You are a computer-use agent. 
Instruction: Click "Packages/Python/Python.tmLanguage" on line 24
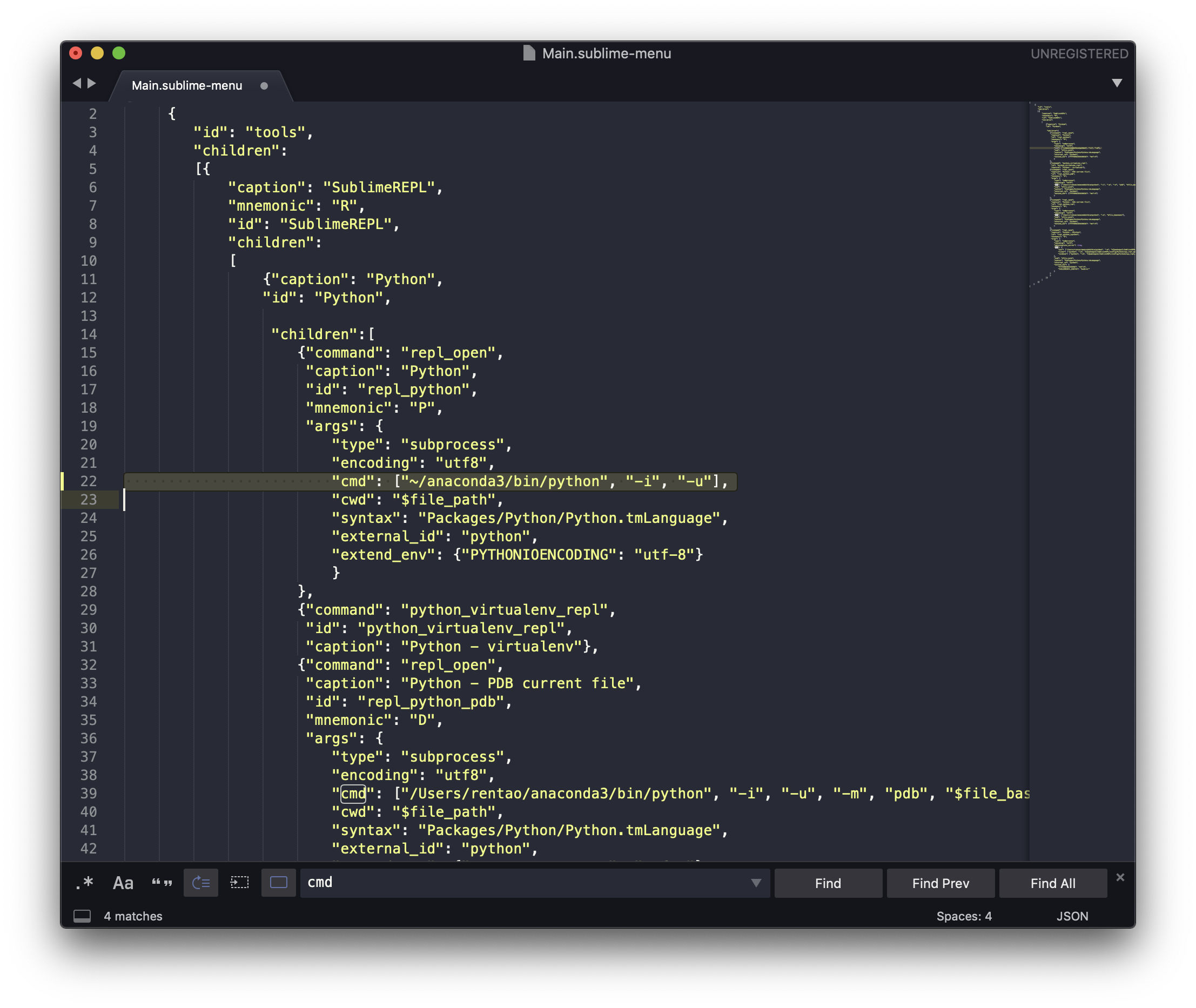[x=569, y=518]
